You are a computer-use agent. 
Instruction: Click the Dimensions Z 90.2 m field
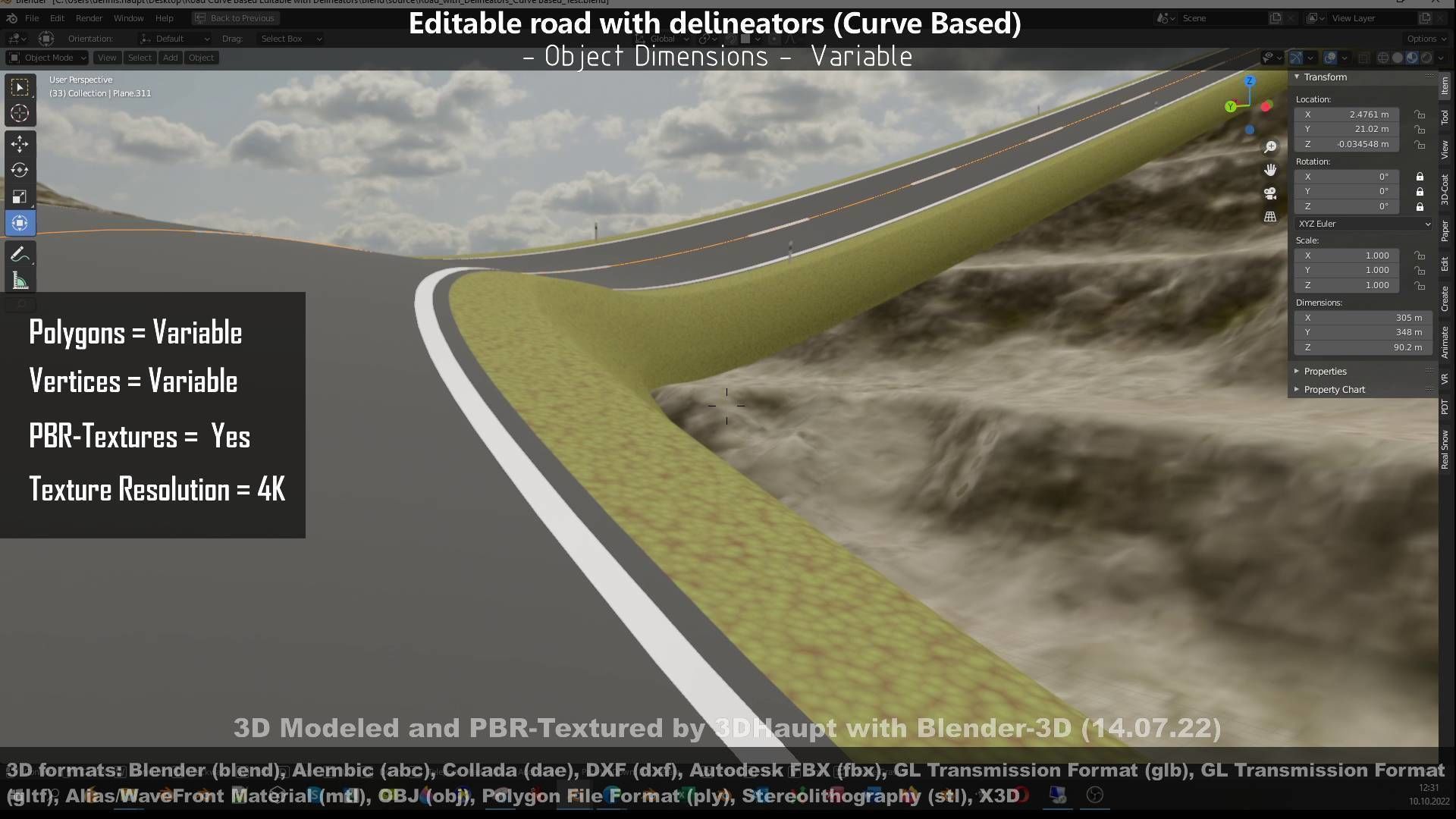[1363, 347]
